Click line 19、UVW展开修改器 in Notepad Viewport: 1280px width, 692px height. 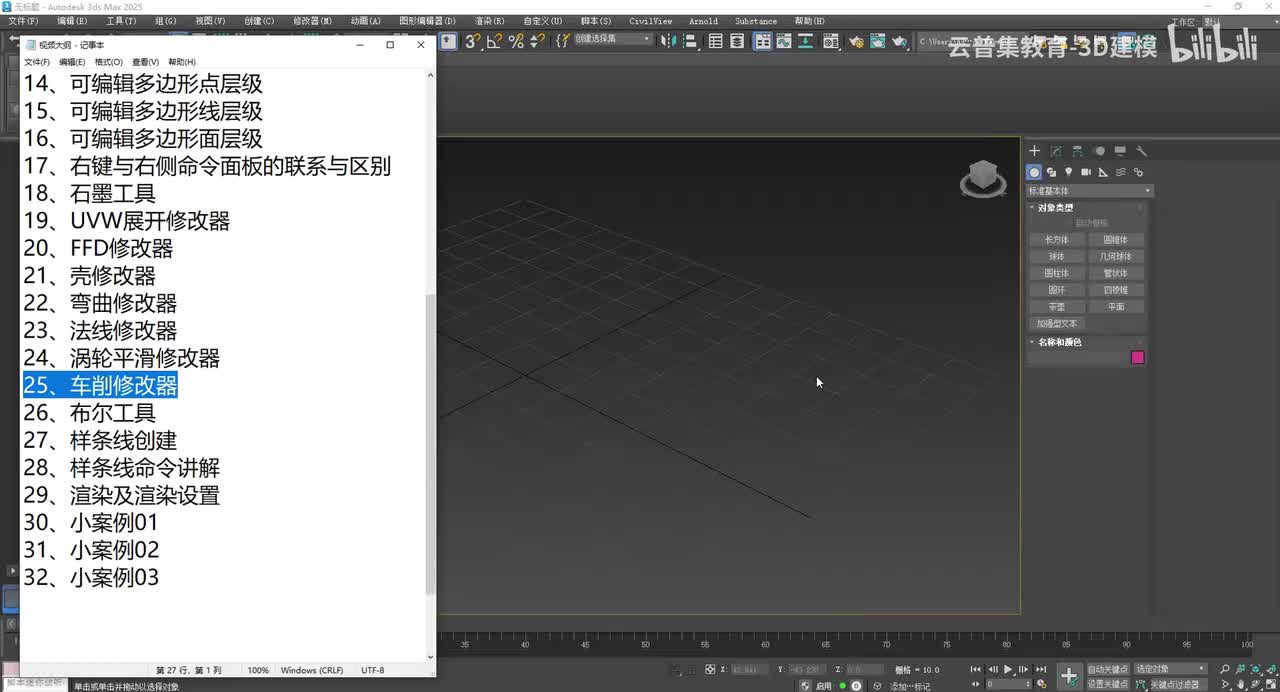[126, 221]
